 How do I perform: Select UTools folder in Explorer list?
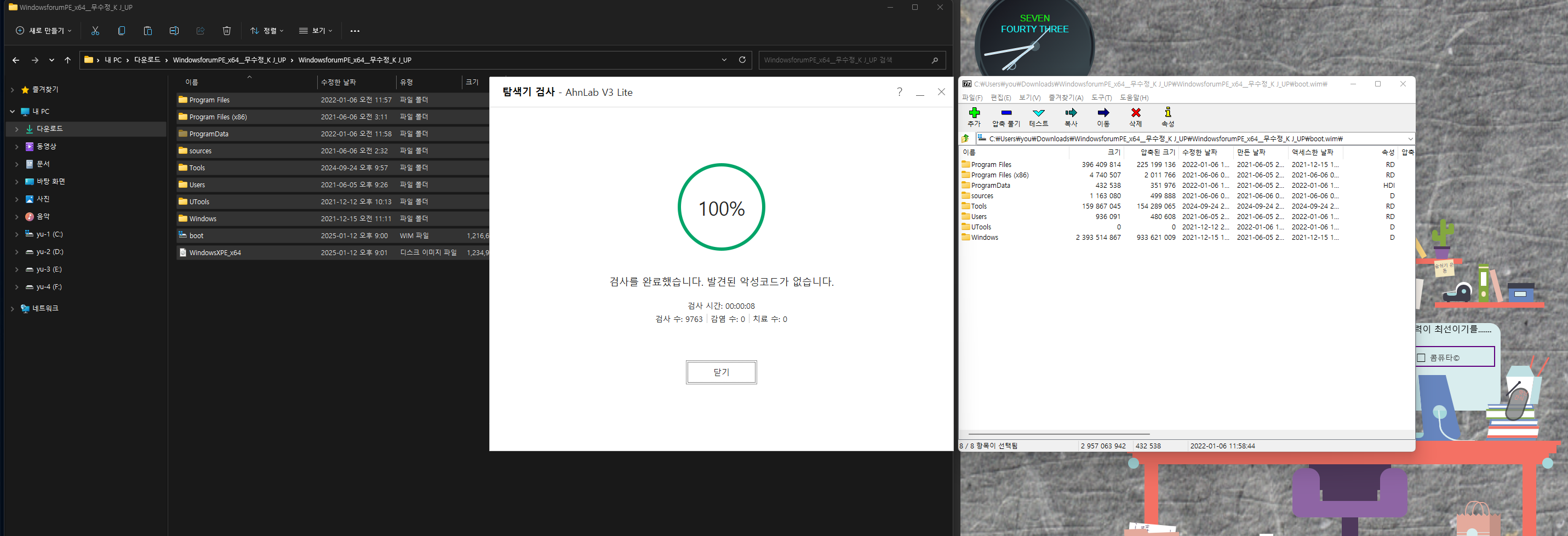(x=333, y=201)
